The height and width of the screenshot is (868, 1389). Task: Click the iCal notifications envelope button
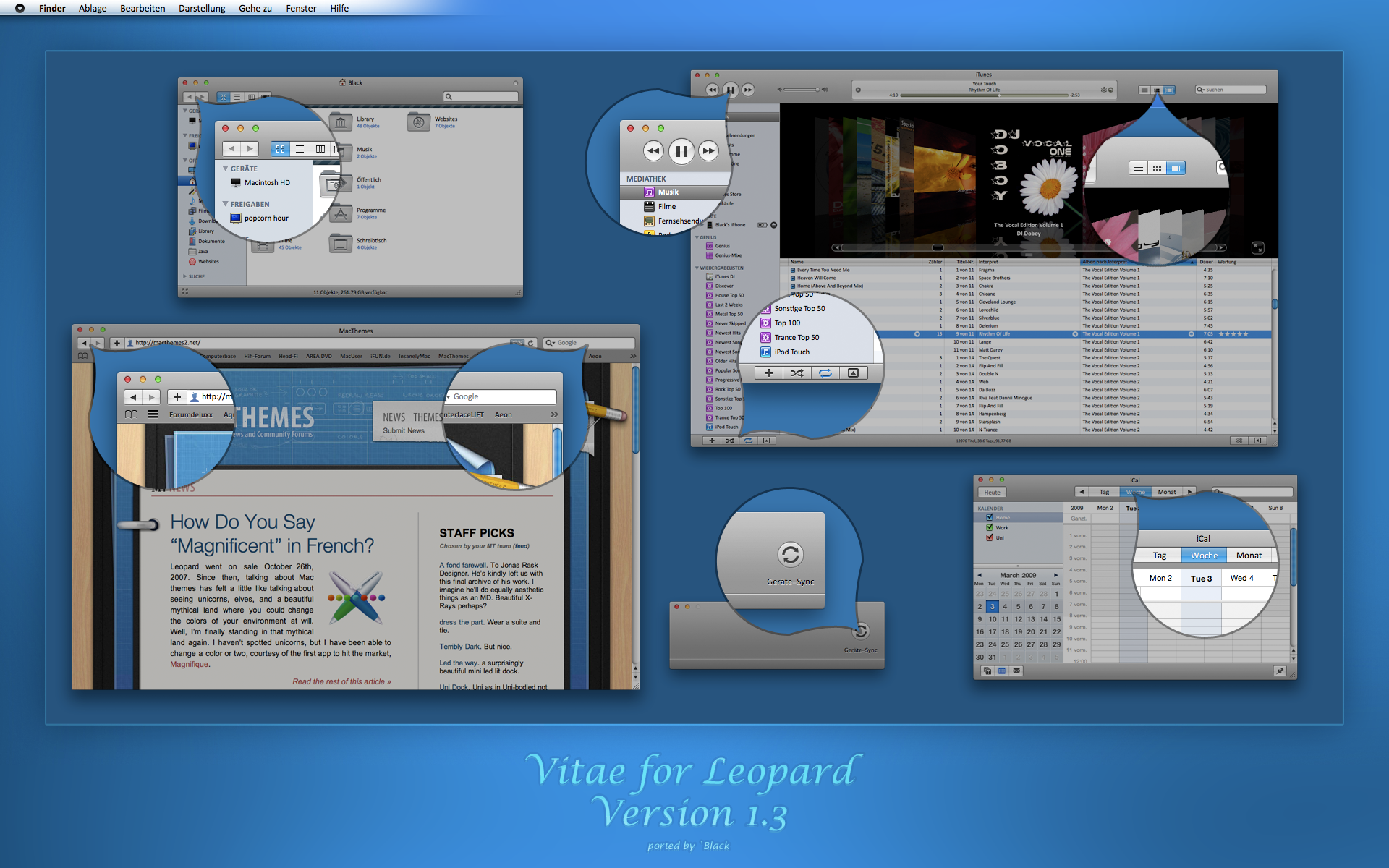1016,671
